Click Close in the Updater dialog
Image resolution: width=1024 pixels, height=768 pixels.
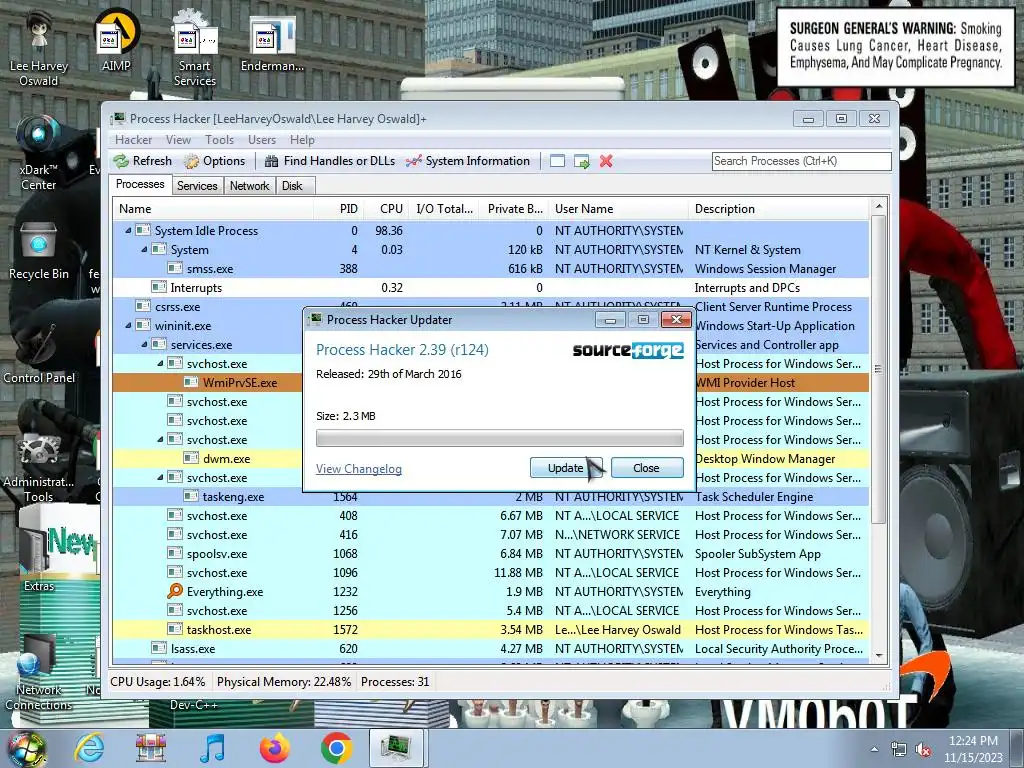click(x=647, y=468)
